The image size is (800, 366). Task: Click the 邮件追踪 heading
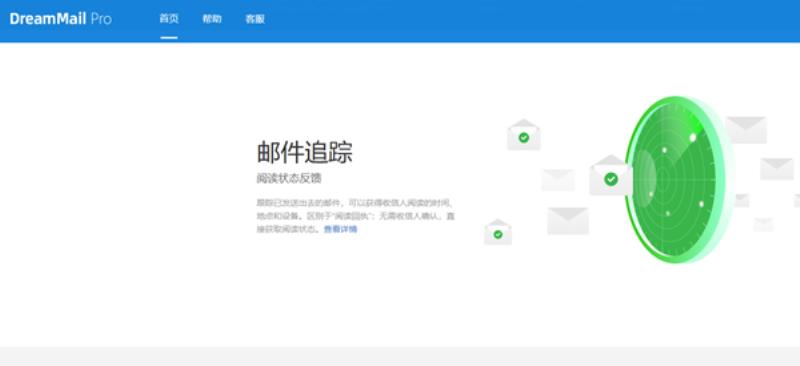click(x=304, y=153)
